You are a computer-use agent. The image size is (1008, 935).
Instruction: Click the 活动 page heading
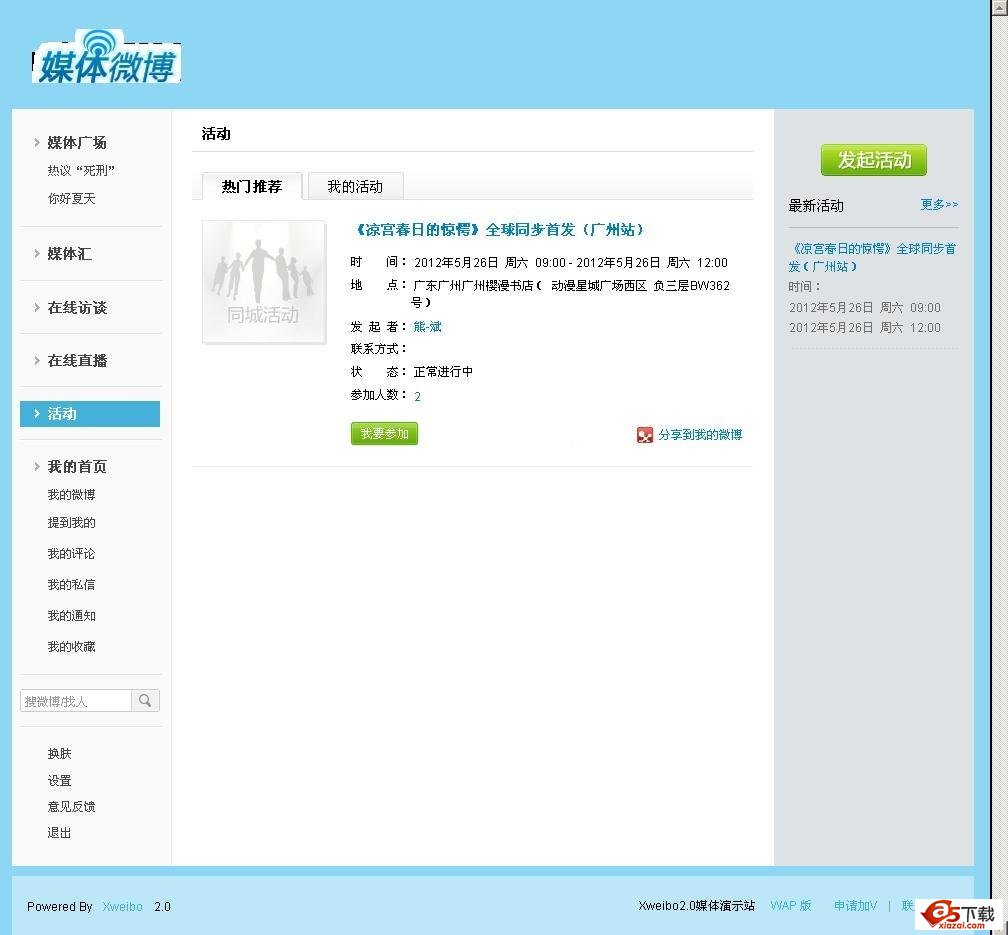[216, 134]
